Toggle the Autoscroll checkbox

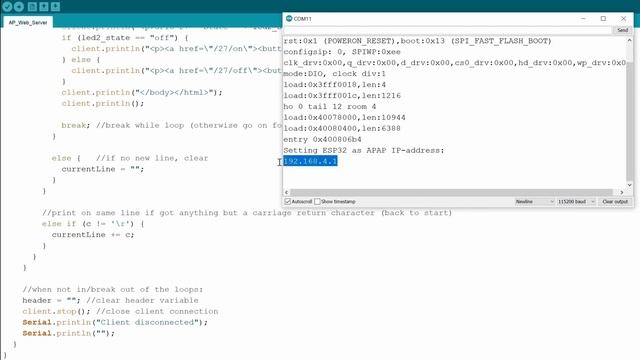pos(287,202)
